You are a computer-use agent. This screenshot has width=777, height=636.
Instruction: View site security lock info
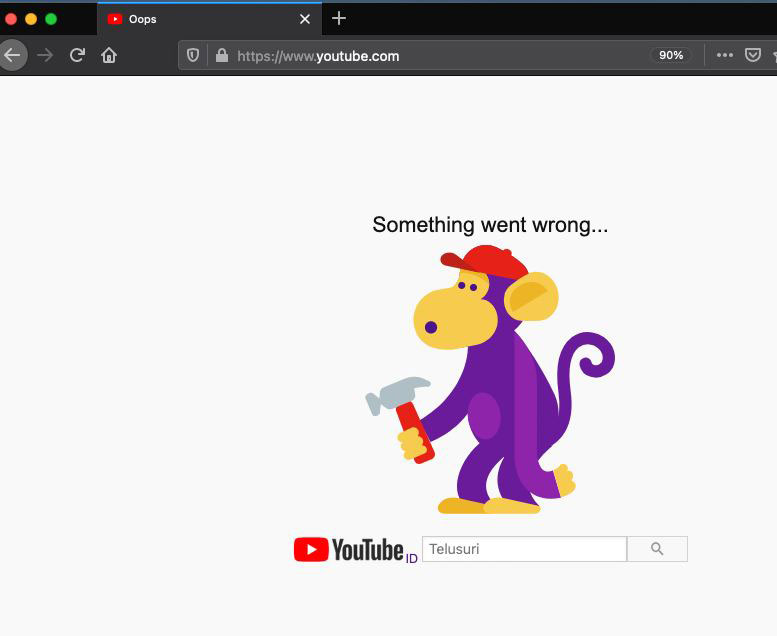[222, 55]
